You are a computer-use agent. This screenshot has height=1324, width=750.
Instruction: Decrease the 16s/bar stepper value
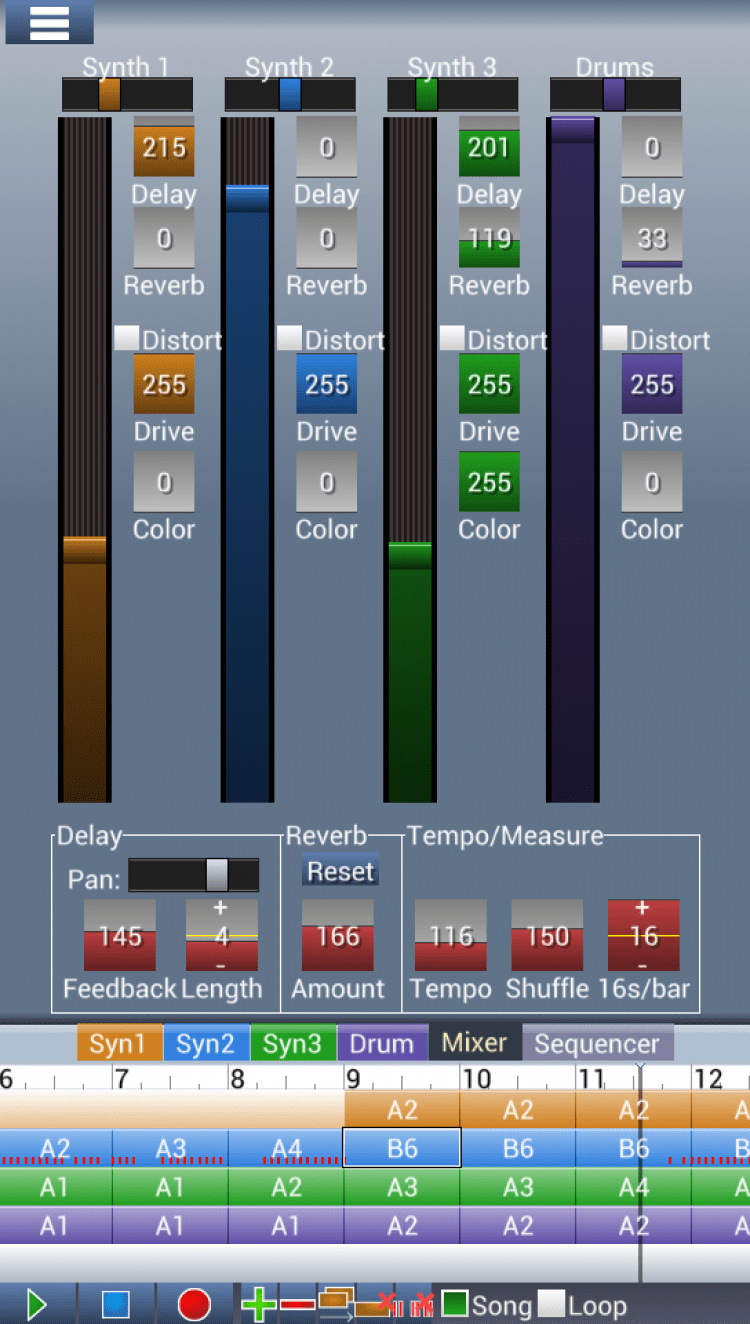(643, 963)
